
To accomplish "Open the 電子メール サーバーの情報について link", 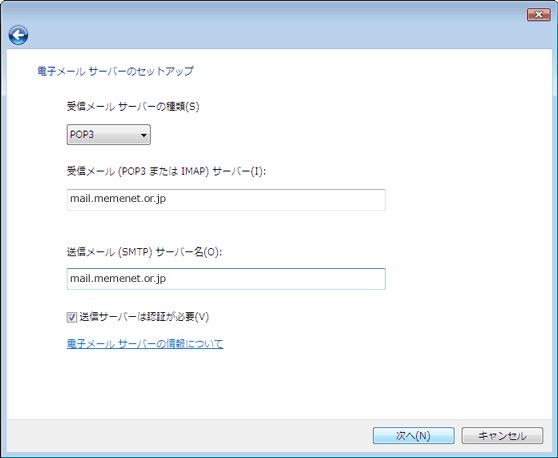I will pyautogui.click(x=145, y=344).
